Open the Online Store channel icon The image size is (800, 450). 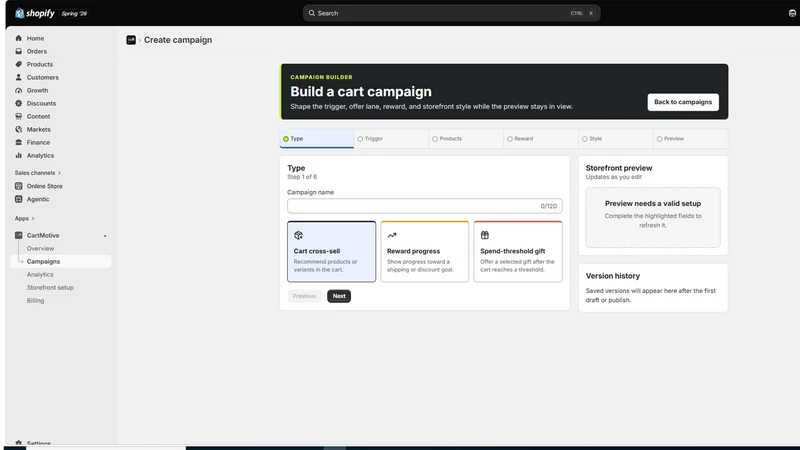tap(18, 186)
